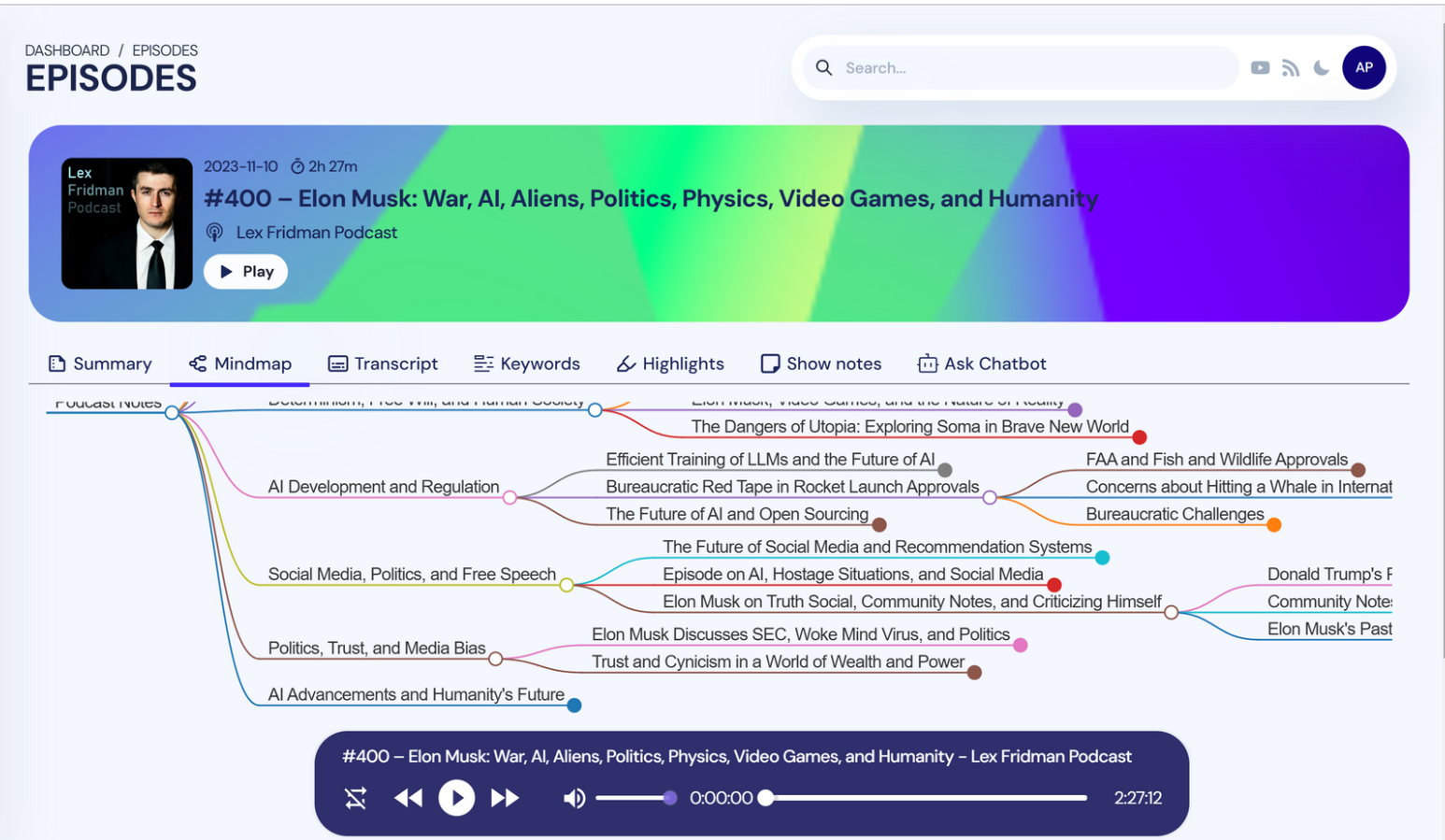The image size is (1445, 840).
Task: Select 'Social Media, Politics, and Free Speech' text
Action: coord(412,575)
